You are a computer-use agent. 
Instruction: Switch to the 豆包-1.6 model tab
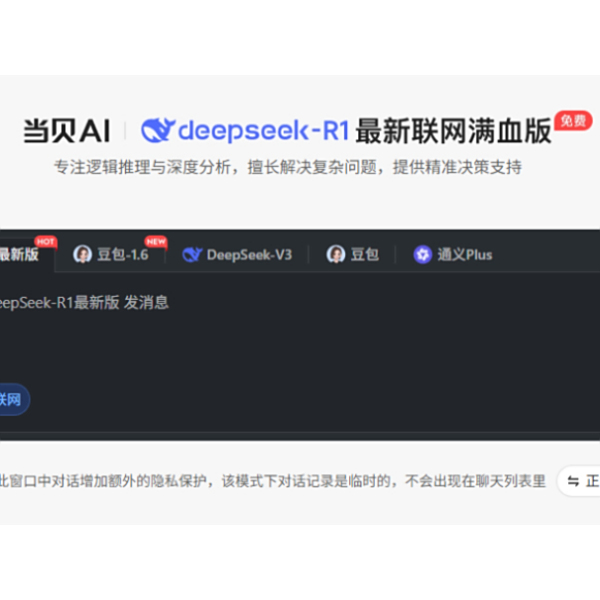click(x=111, y=254)
